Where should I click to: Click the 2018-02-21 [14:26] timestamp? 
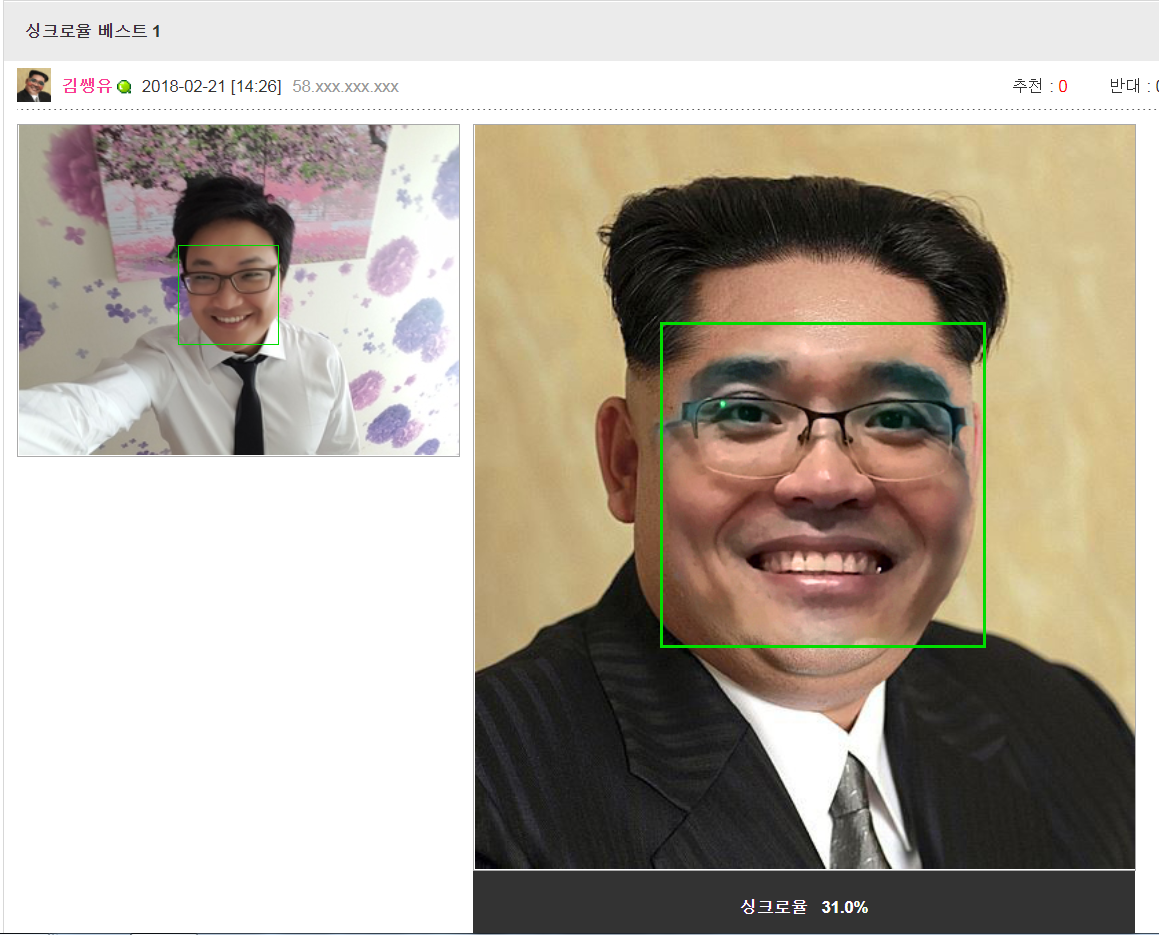[211, 86]
